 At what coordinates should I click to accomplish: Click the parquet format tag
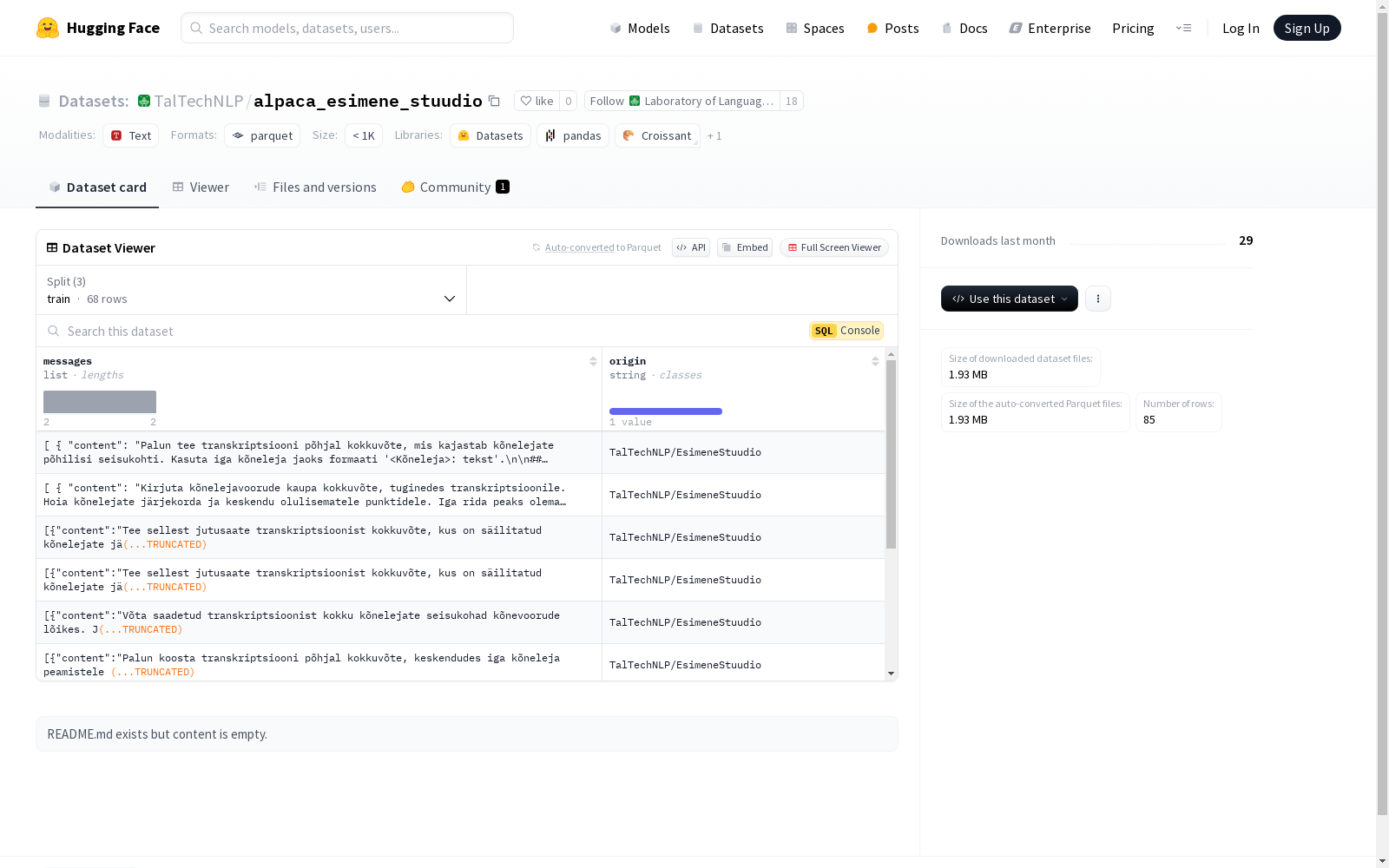point(262,135)
